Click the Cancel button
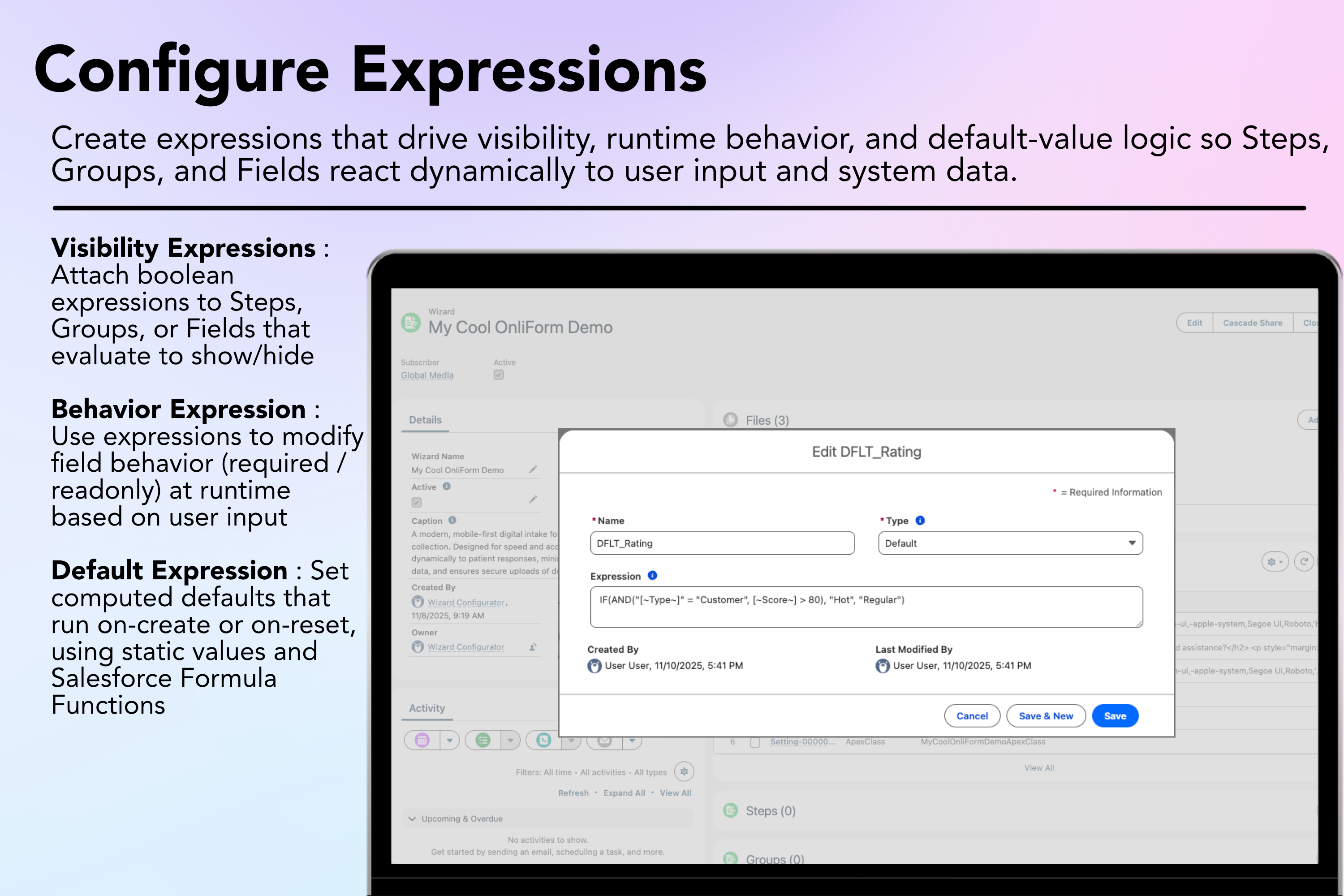The image size is (1344, 896). tap(972, 715)
